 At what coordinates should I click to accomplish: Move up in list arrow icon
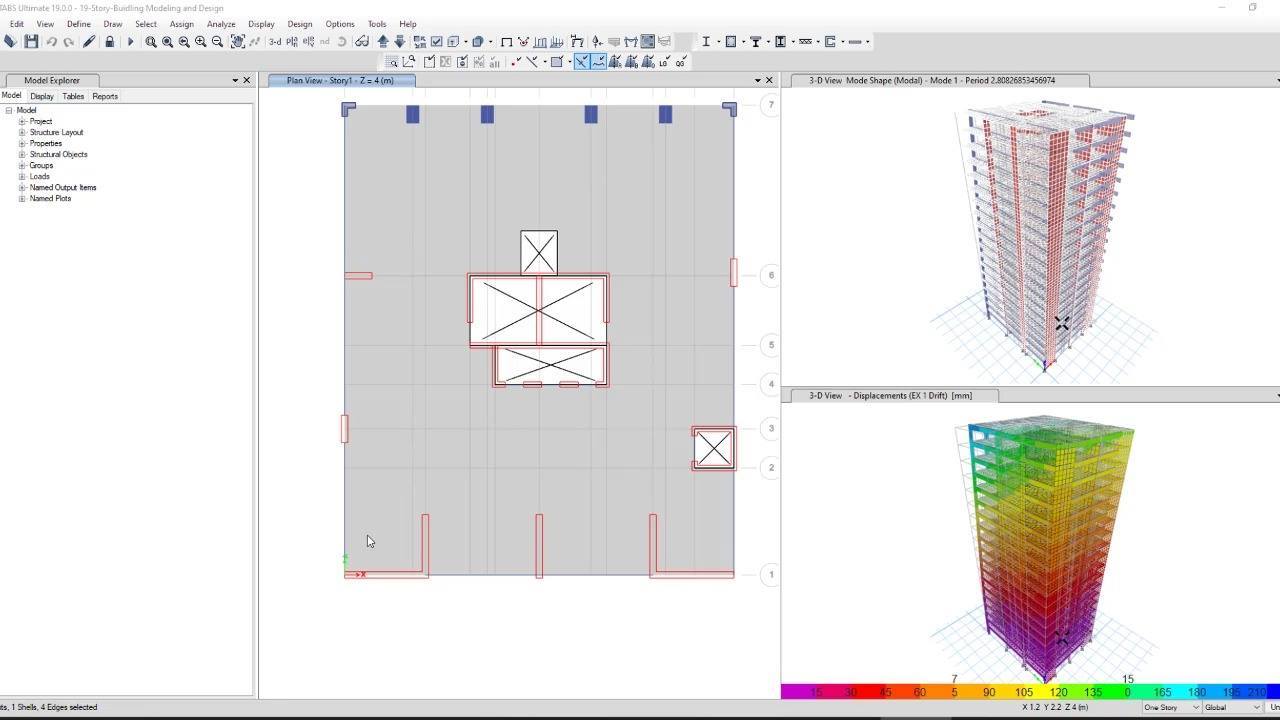point(383,41)
